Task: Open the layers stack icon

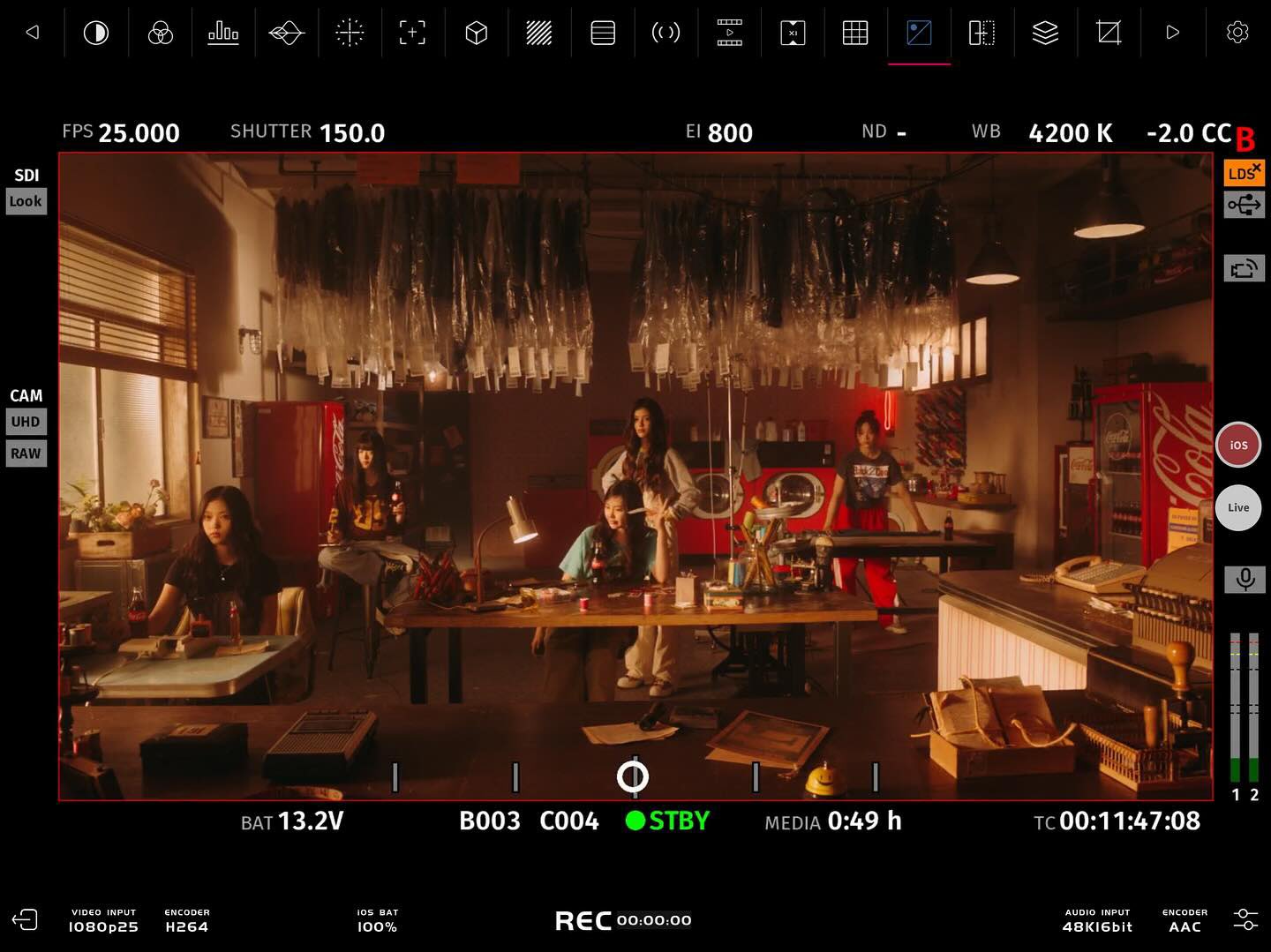Action: tap(1045, 34)
